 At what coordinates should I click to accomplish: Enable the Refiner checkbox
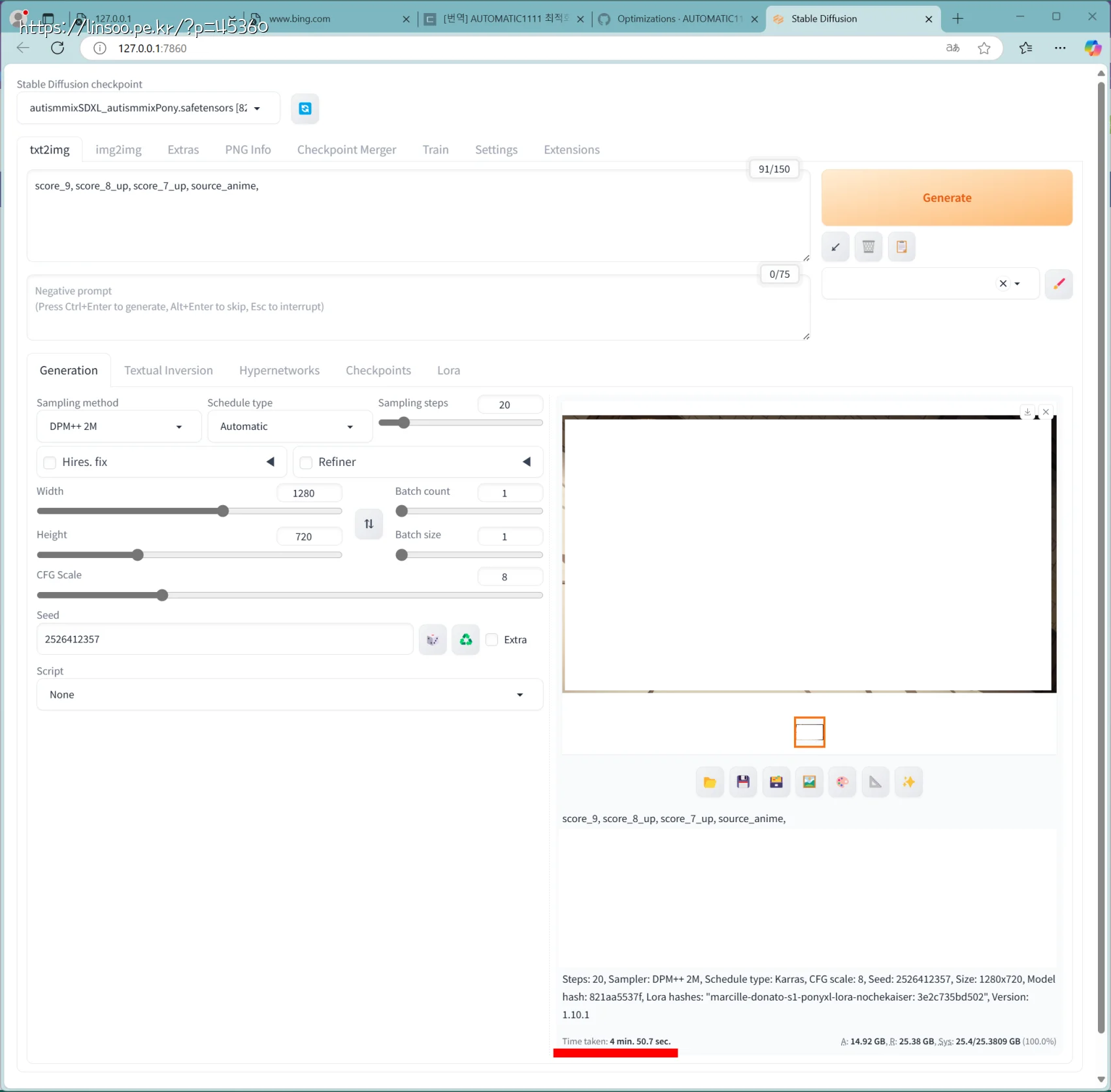click(306, 463)
